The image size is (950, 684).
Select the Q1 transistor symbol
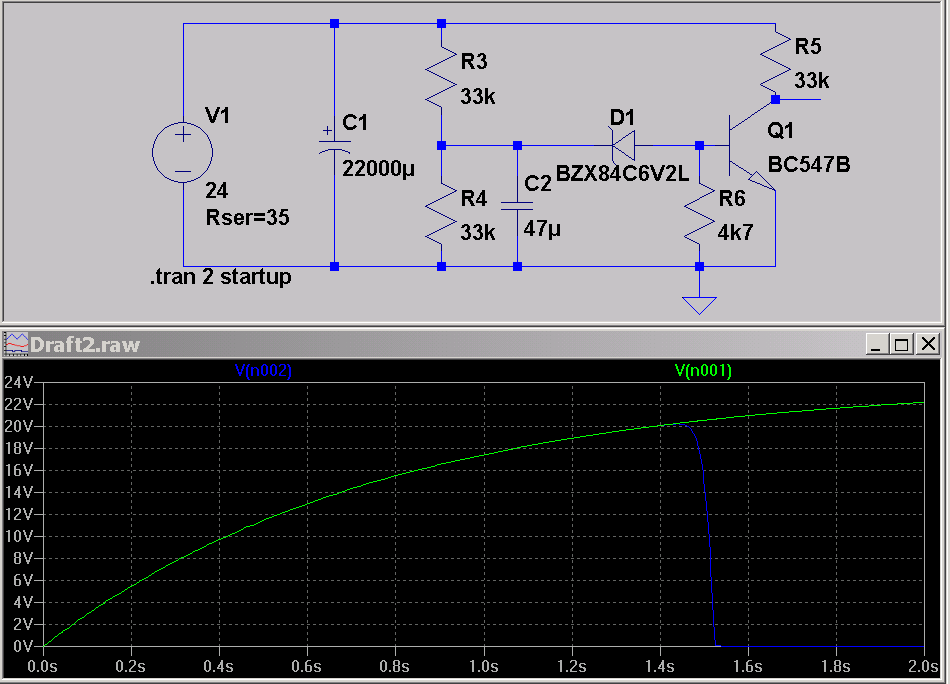(751, 145)
